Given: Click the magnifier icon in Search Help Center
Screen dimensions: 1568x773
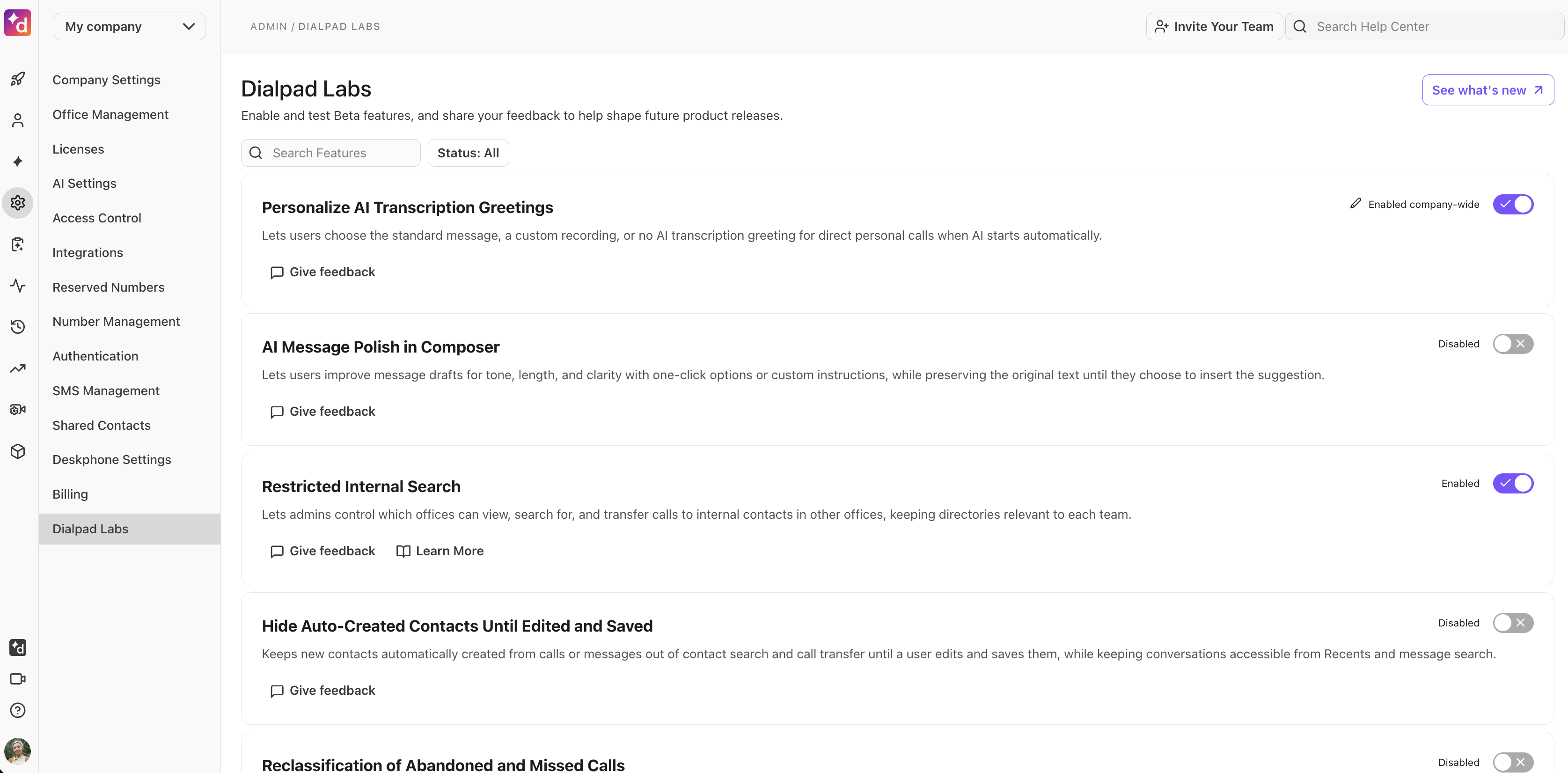Looking at the screenshot, I should pos(1300,27).
